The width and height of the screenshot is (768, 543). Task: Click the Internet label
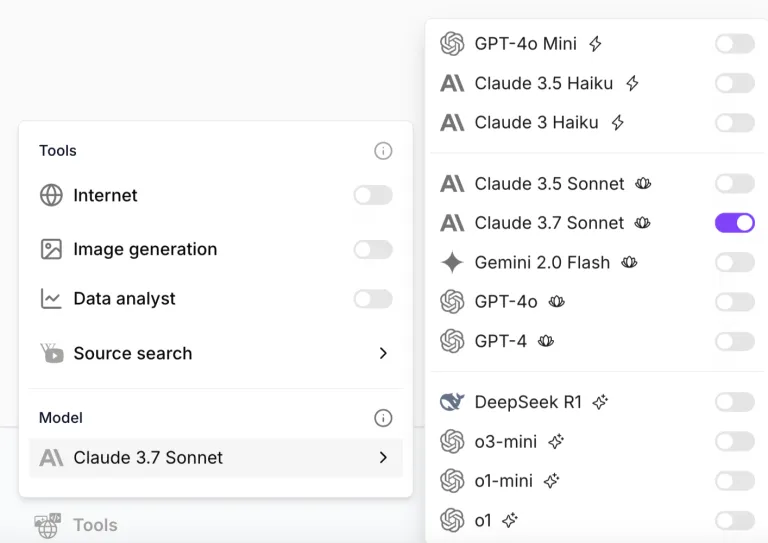tap(105, 195)
